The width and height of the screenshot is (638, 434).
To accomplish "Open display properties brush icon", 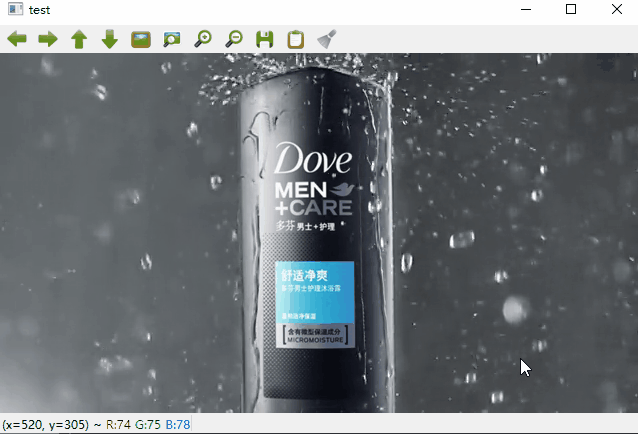I will point(327,39).
